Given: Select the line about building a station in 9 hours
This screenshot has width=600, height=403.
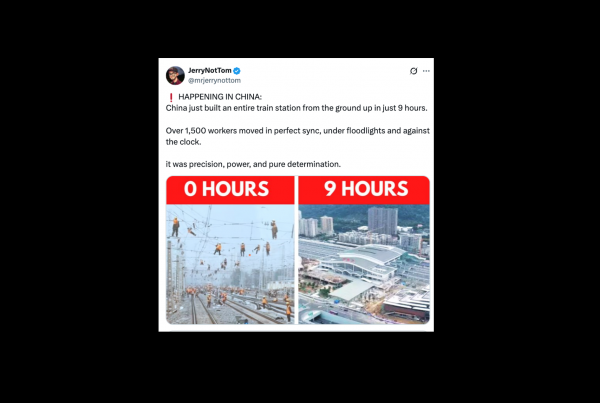Looking at the screenshot, I should tap(297, 108).
